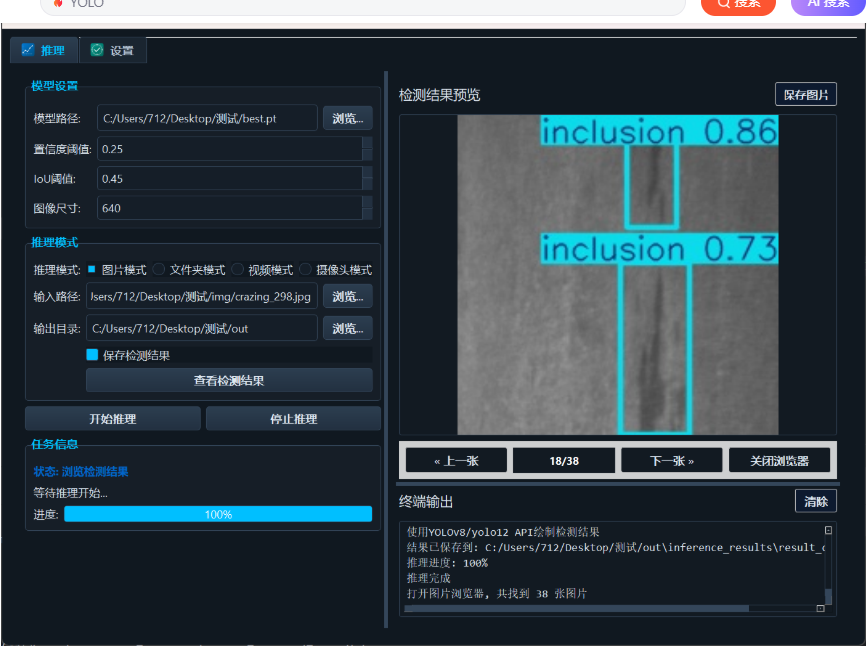Switch to the 设置 tab

[113, 47]
